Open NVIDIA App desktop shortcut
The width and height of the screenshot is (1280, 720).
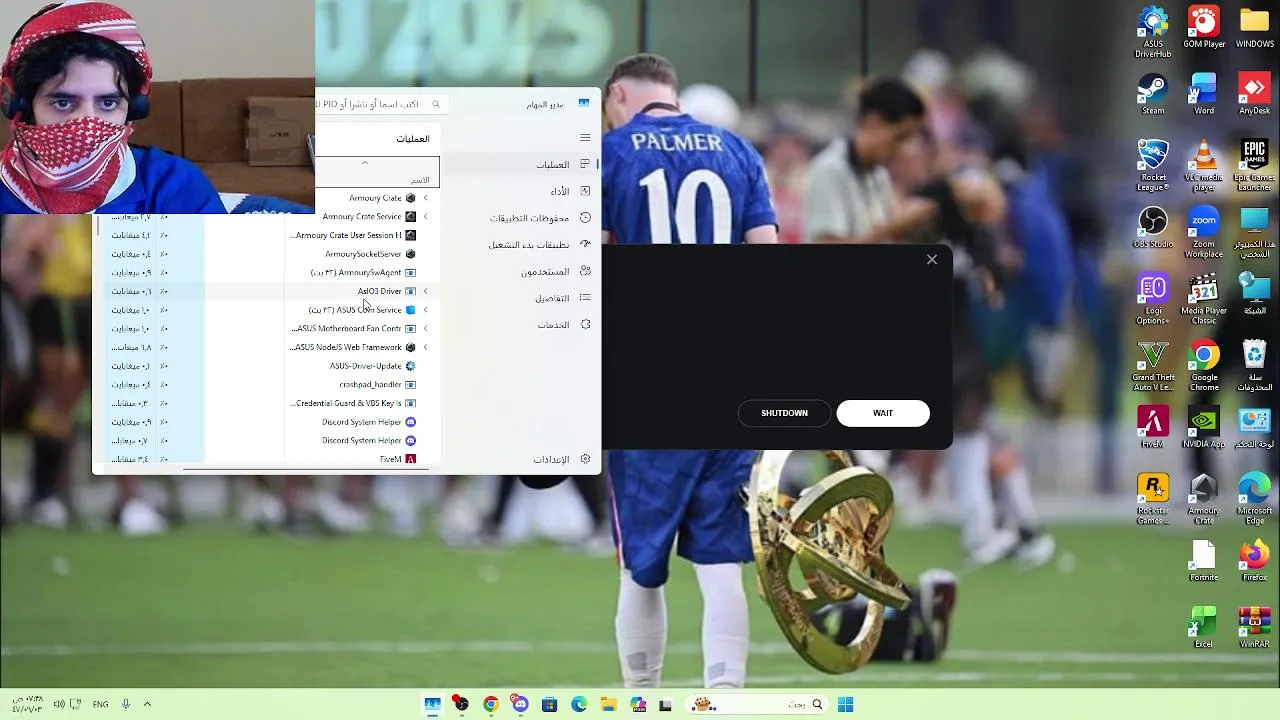(x=1204, y=428)
